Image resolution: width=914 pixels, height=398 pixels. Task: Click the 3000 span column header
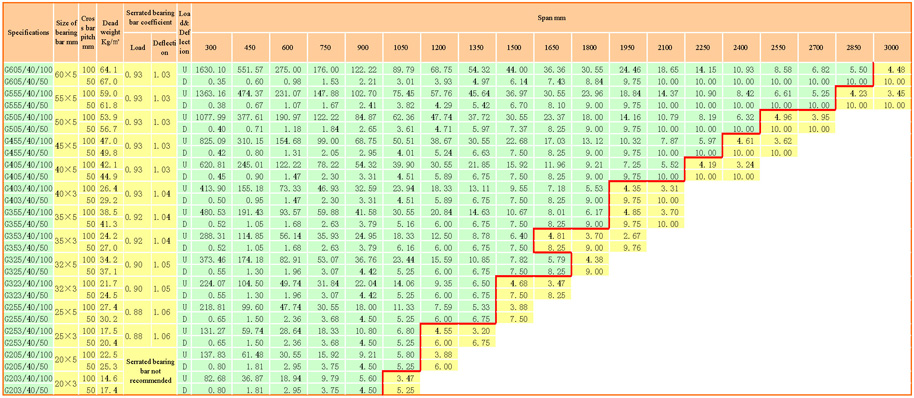(x=892, y=47)
